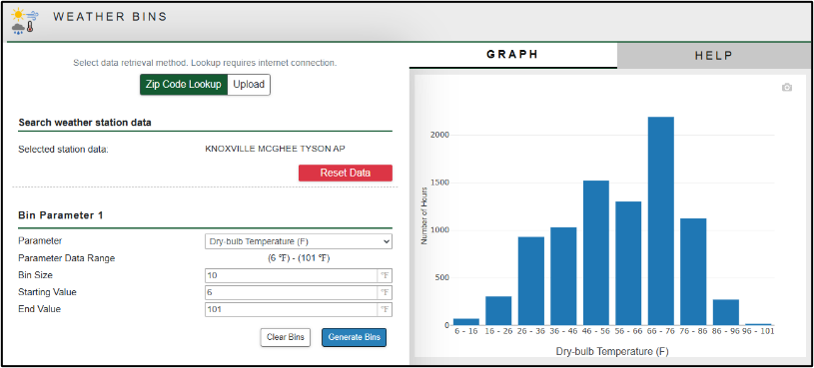
Task: Select the 56 - 66 histogram bar
Action: tap(628, 263)
